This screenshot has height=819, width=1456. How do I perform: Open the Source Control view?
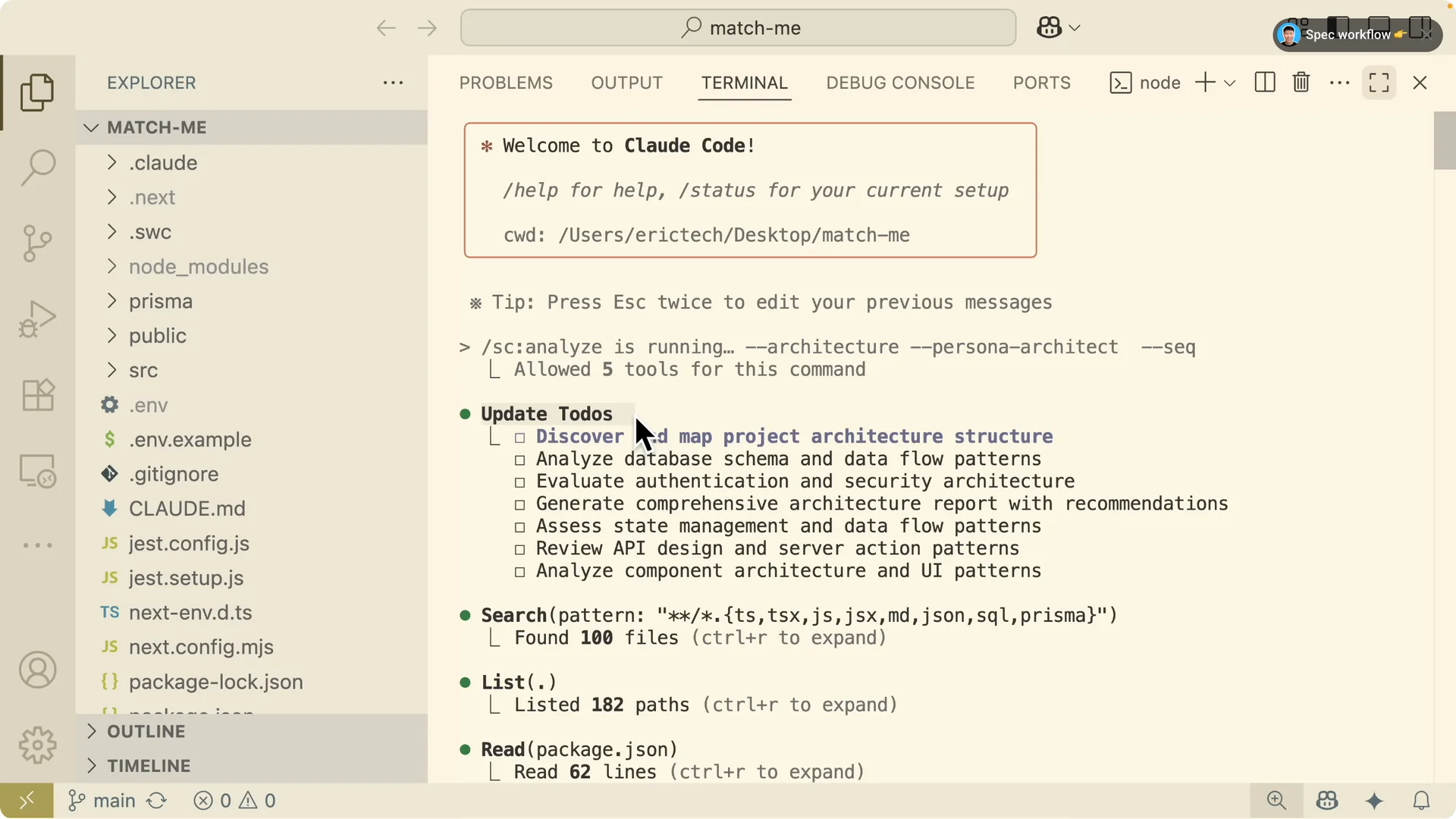coord(37,243)
